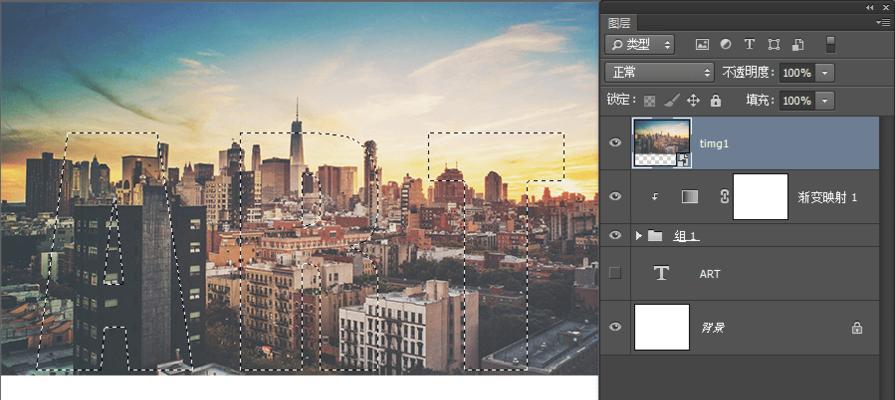Filter layers by adjustment layer icon
Screen dimensions: 895x400
(725, 44)
